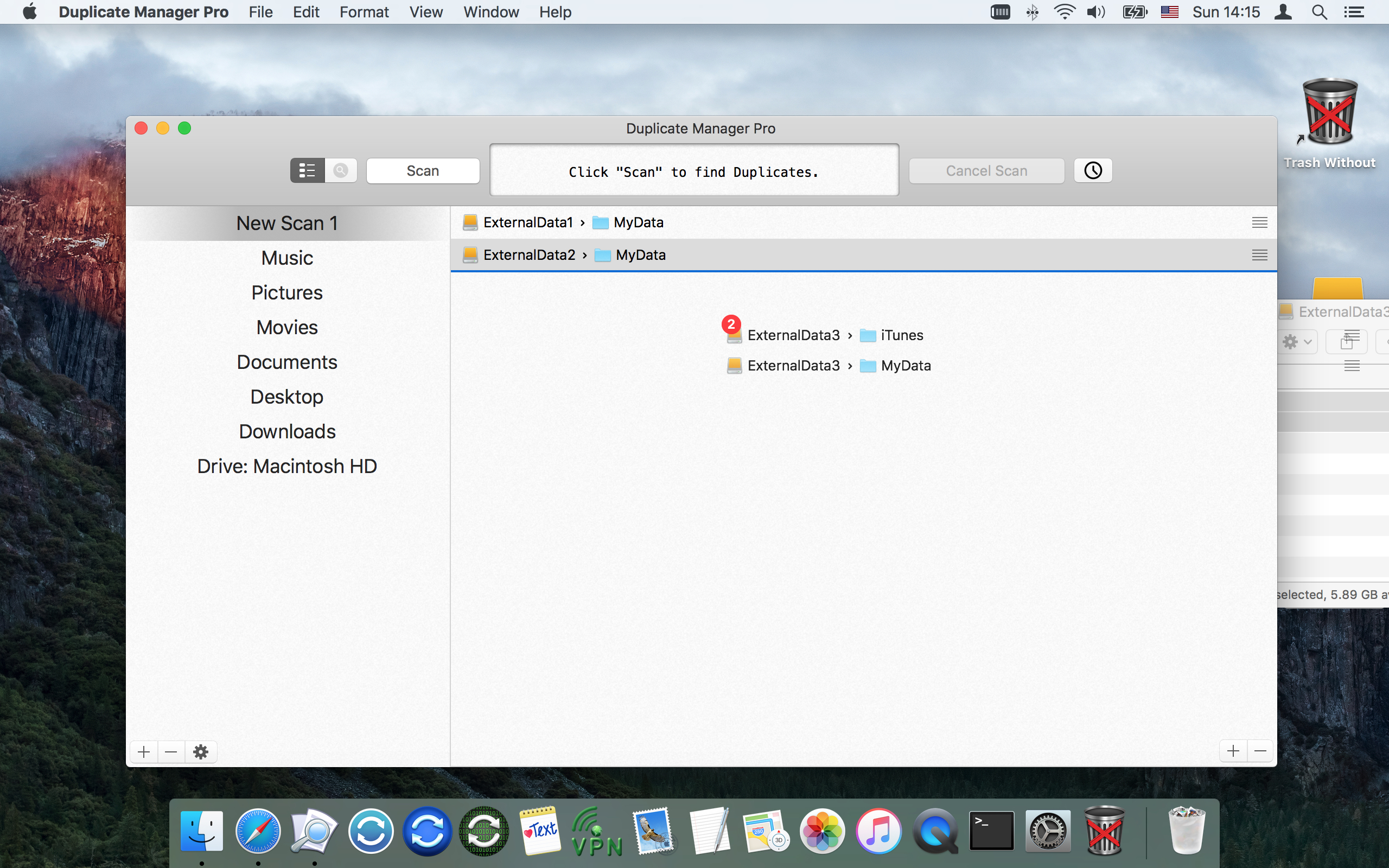Remove selected scan with sidebar minus button
The width and height of the screenshot is (1389, 868).
pyautogui.click(x=171, y=751)
